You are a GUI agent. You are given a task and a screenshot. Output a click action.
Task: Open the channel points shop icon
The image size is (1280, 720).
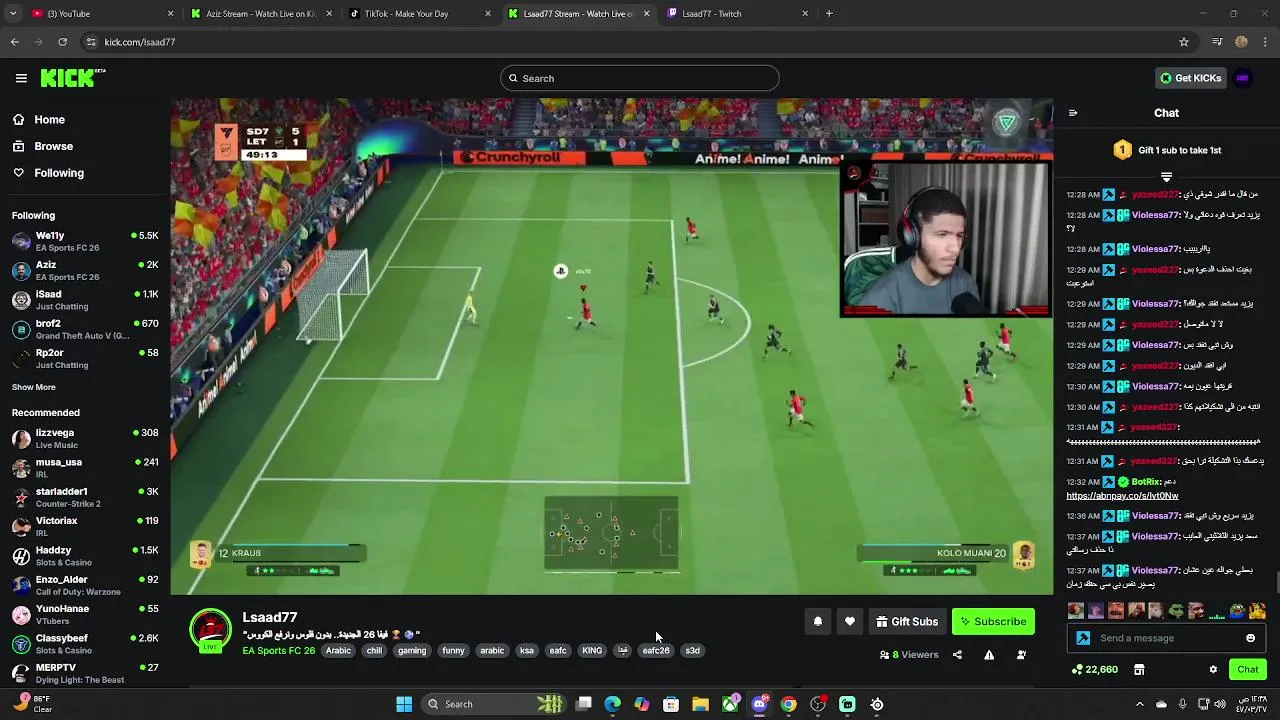pyautogui.click(x=1139, y=669)
